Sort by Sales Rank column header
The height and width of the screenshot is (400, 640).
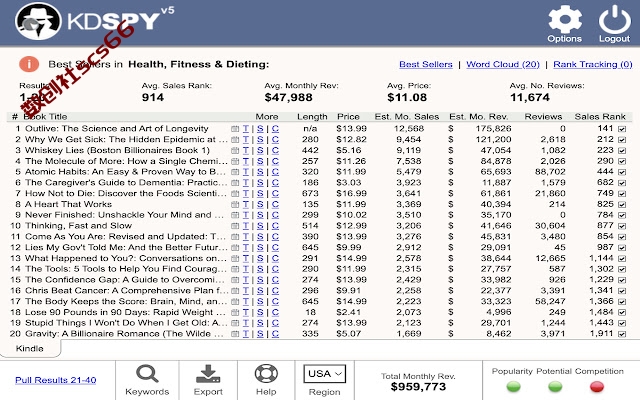click(600, 117)
